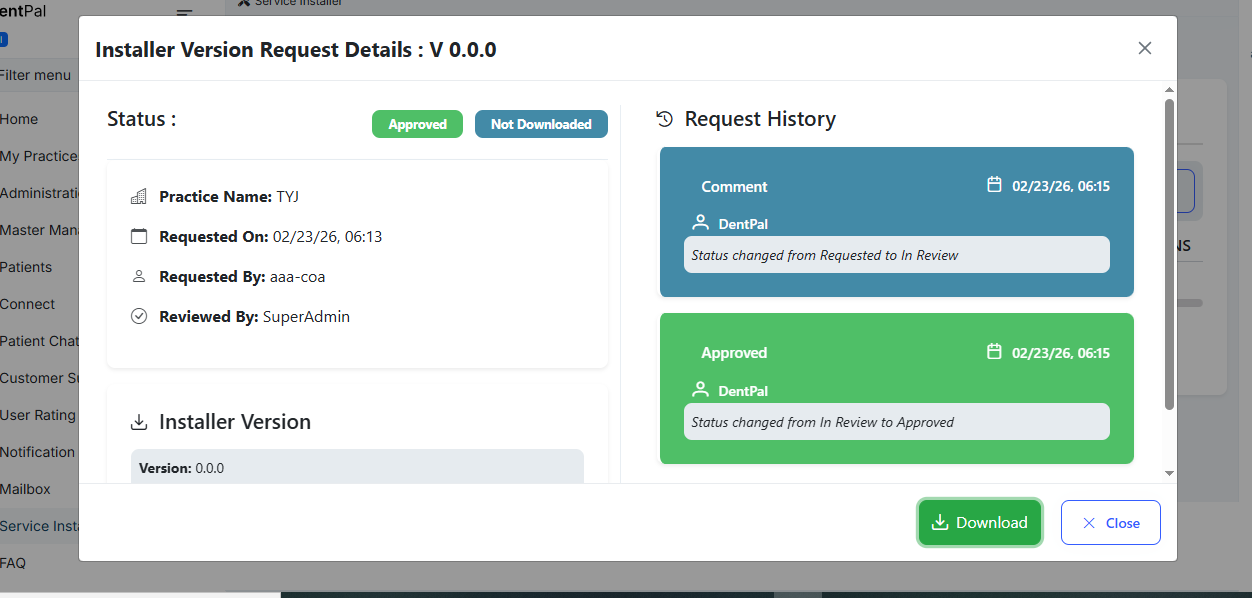Open Patients in the sidebar menu
Image resolution: width=1252 pixels, height=598 pixels.
pos(26,267)
